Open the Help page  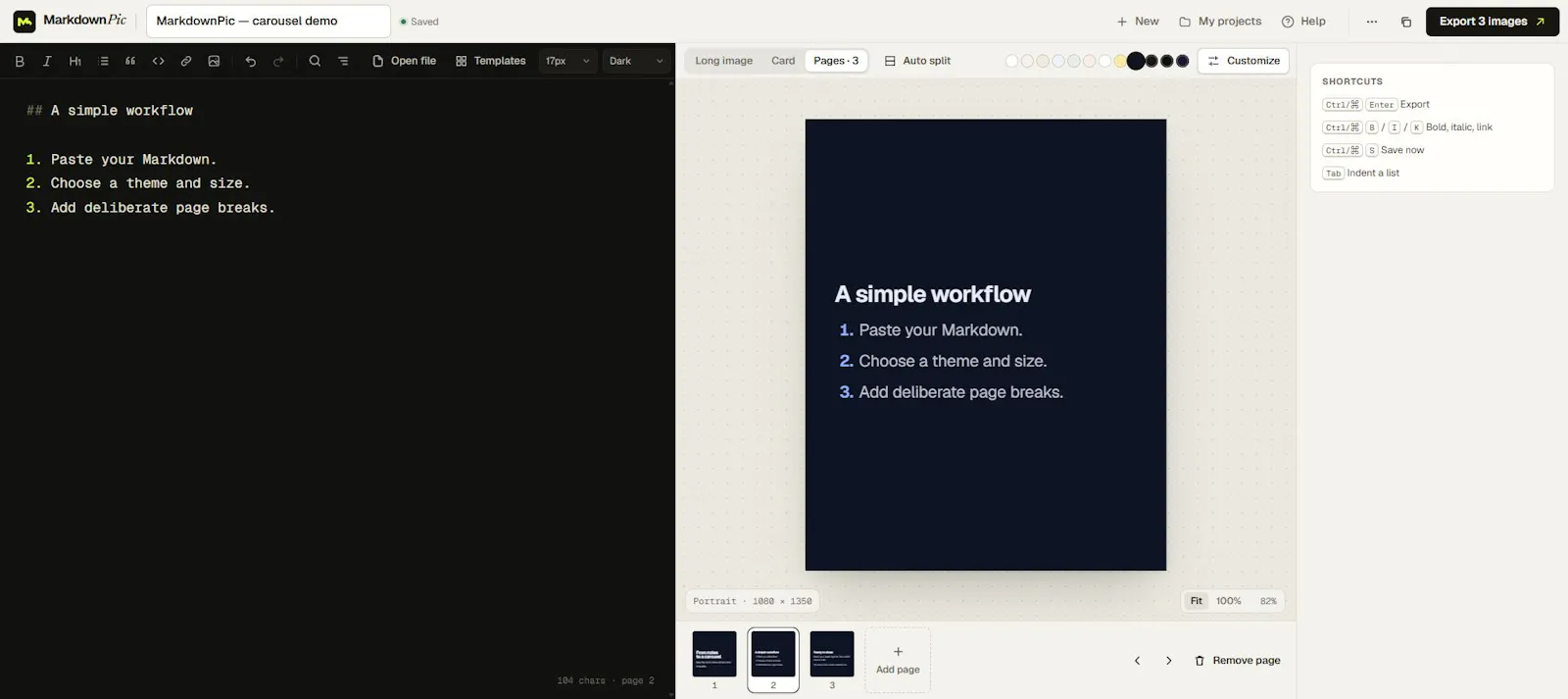pyautogui.click(x=1303, y=22)
